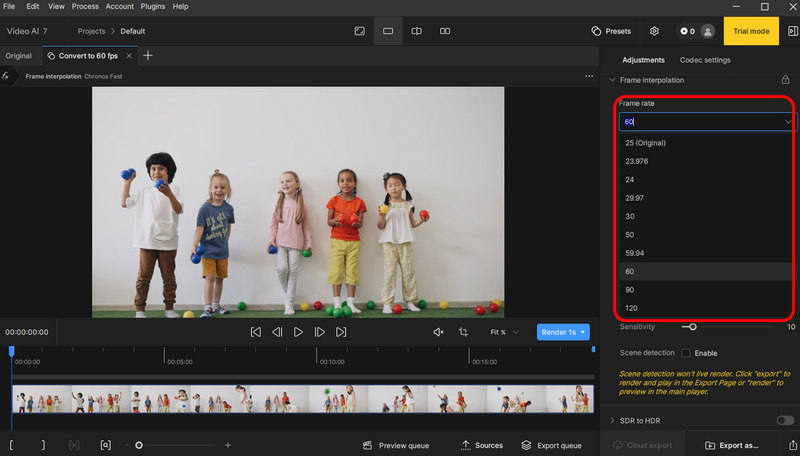This screenshot has width=800, height=456.
Task: Jump to the start of the clip
Action: [256, 332]
